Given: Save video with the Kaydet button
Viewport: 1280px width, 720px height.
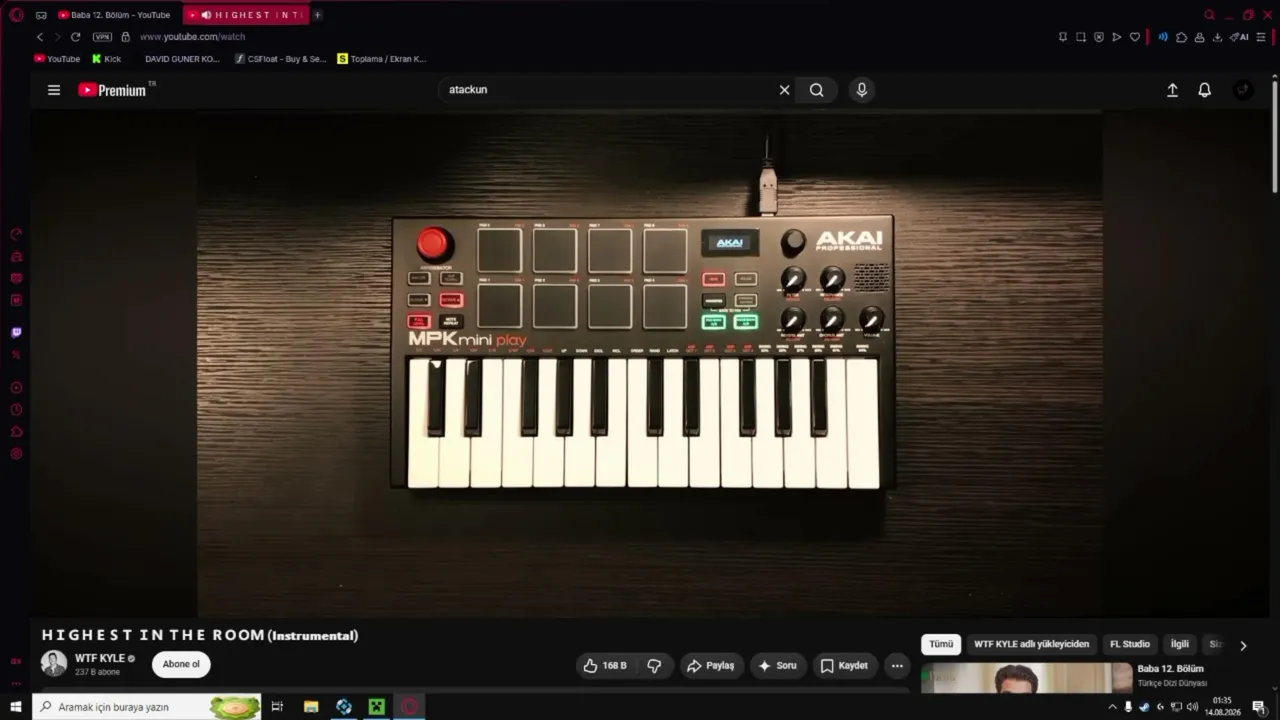Looking at the screenshot, I should coord(844,665).
